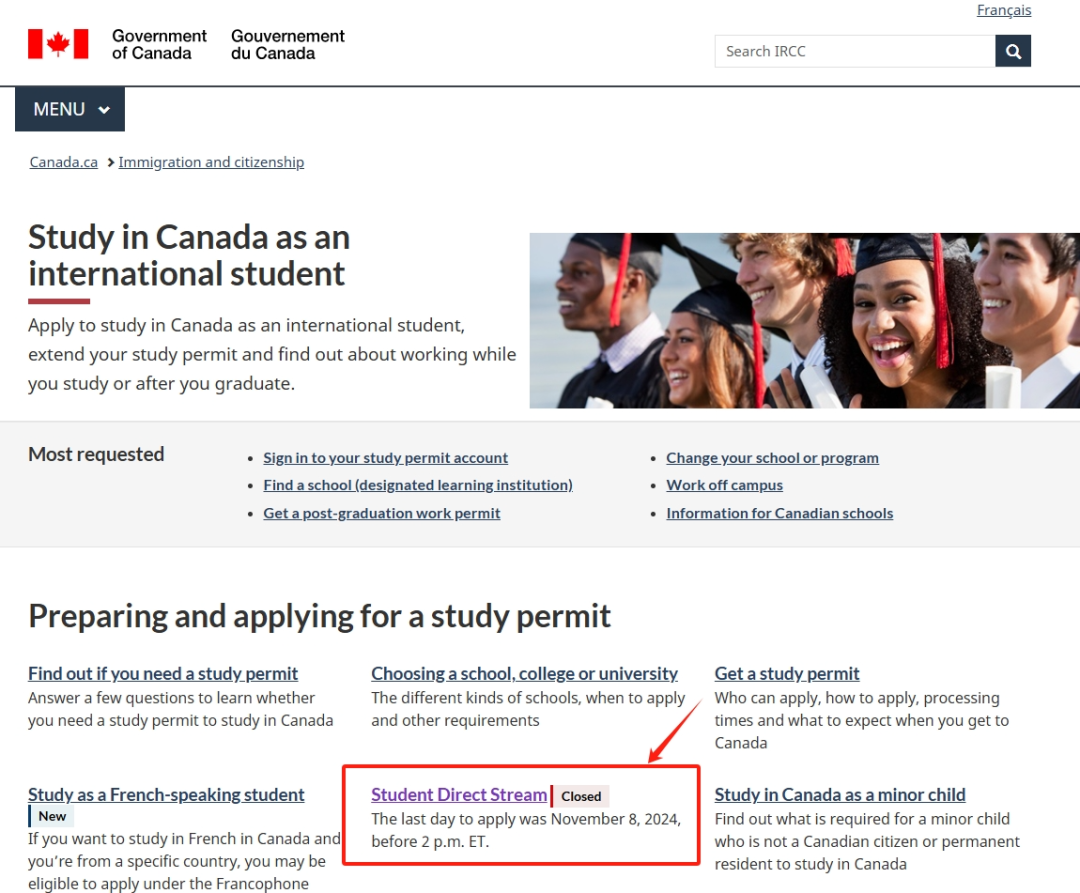1080x893 pixels.
Task: Open Find a school (designated learning institution)
Action: [417, 485]
